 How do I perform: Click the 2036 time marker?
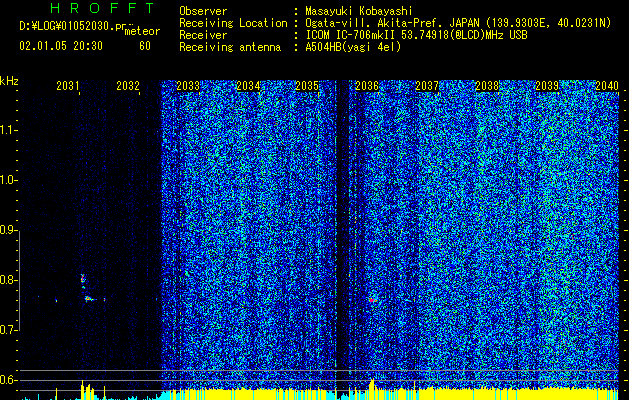tap(367, 86)
